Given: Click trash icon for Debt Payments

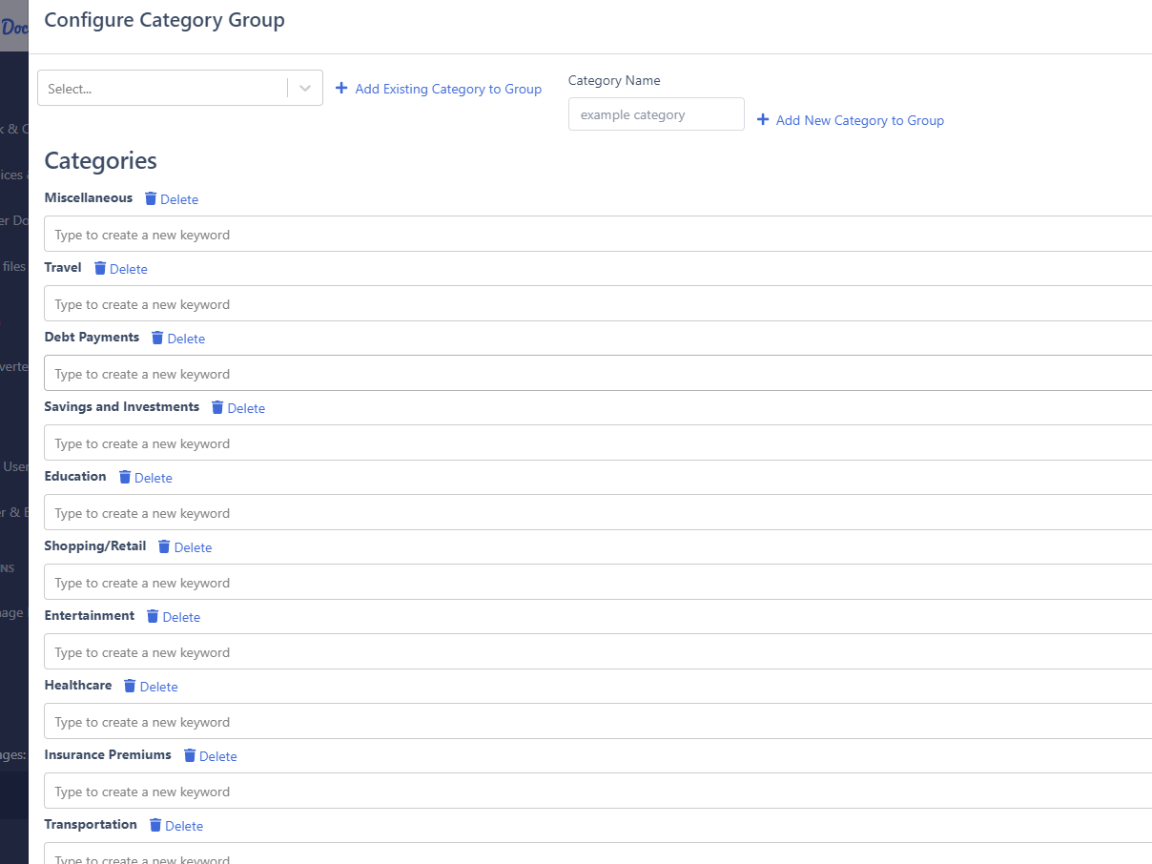Looking at the screenshot, I should coord(157,338).
